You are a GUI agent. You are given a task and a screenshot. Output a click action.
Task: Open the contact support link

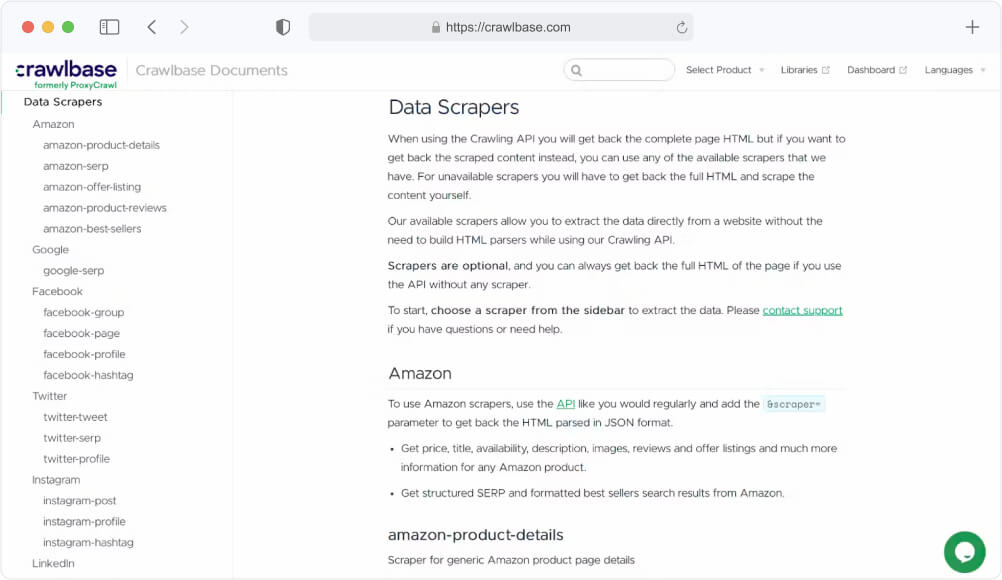coord(802,310)
